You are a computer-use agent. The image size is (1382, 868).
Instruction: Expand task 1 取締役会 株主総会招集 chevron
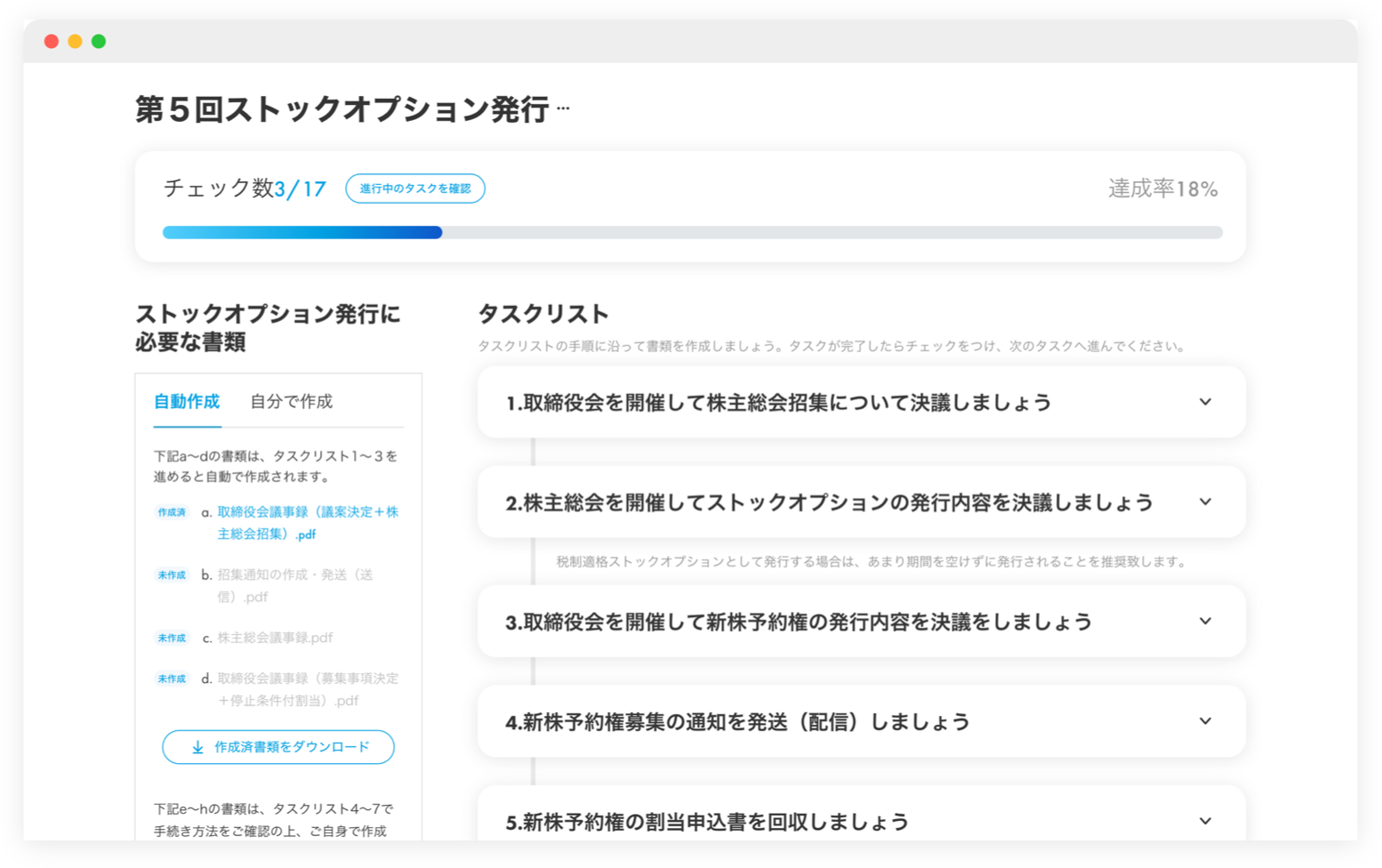pyautogui.click(x=1205, y=402)
